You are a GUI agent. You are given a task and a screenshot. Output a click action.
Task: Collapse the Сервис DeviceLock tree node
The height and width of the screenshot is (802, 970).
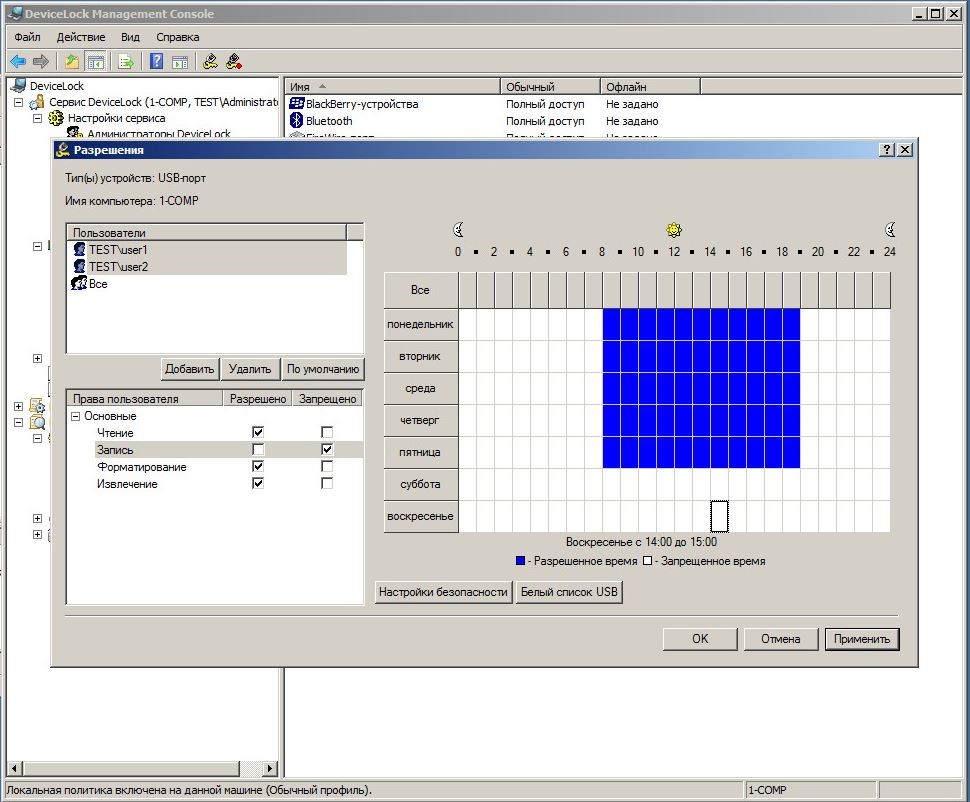19,102
